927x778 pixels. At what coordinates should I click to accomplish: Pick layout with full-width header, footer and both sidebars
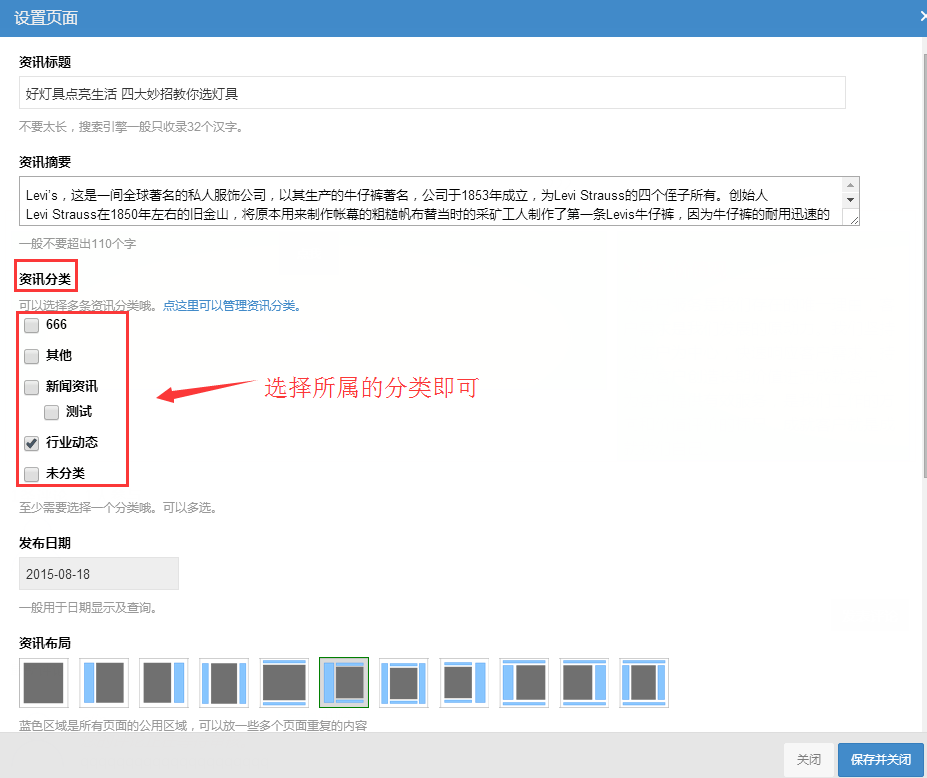(x=644, y=682)
